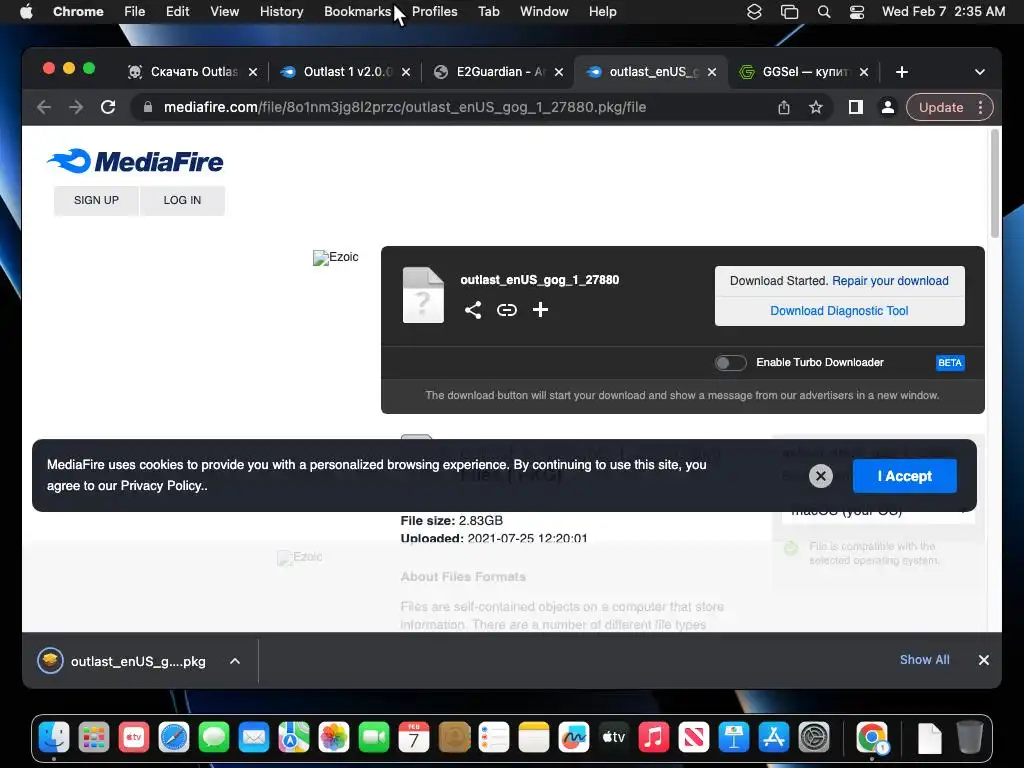
Task: Open Spotlight search in menu bar
Action: 824,12
